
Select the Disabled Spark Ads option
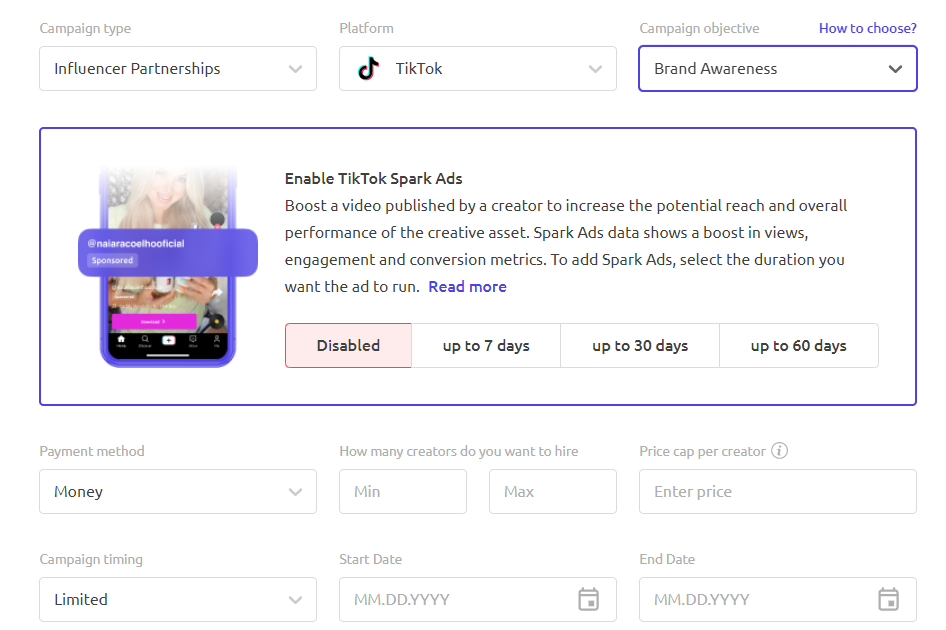click(x=348, y=346)
